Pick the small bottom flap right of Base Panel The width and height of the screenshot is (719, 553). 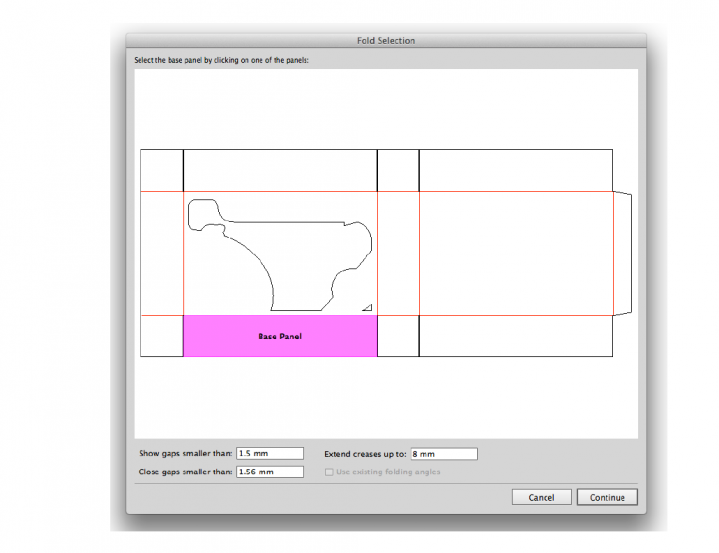(398, 336)
